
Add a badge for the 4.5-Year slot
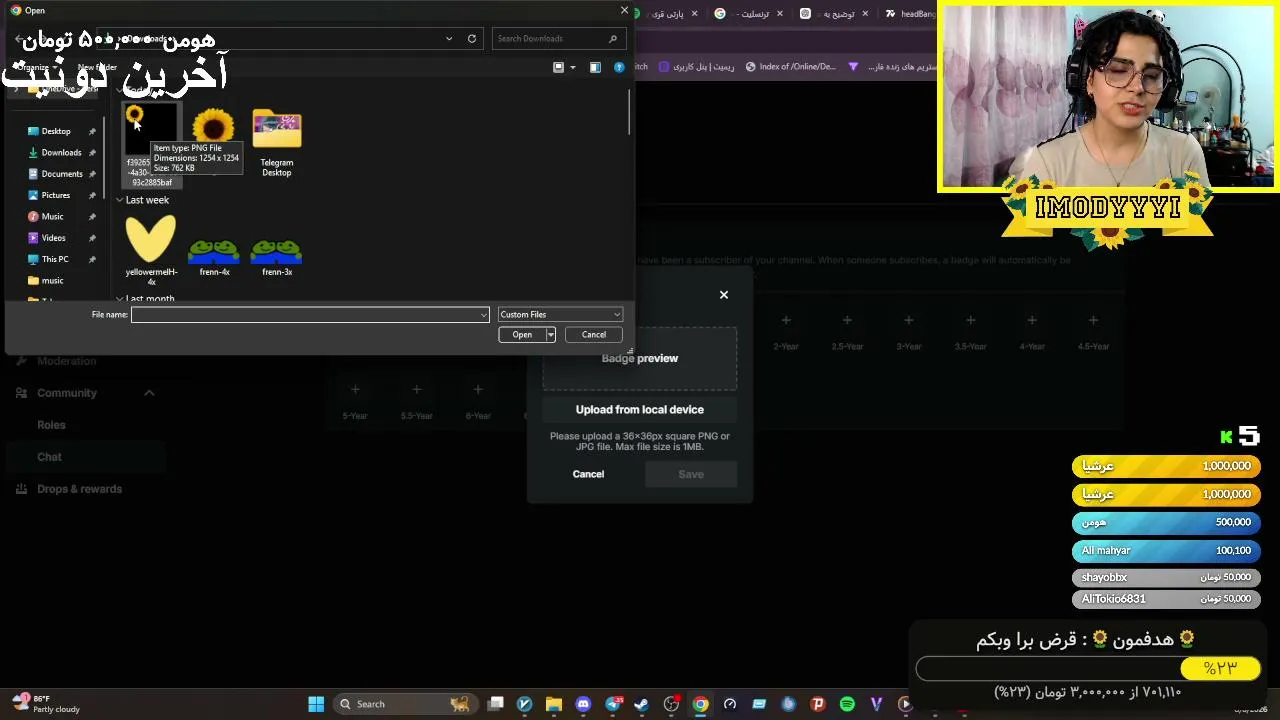click(1093, 320)
